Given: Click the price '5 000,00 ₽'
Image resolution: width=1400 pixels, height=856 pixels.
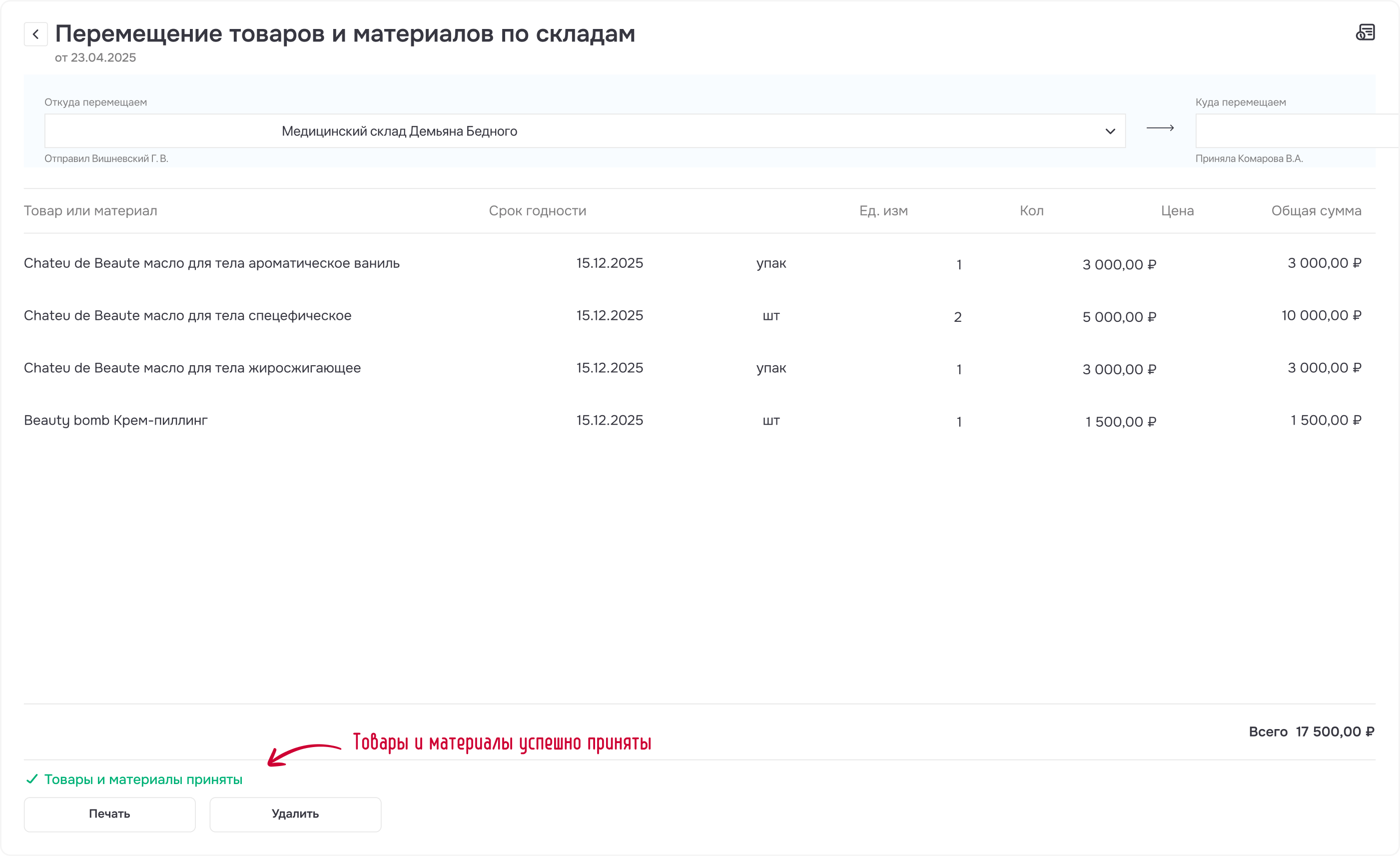Looking at the screenshot, I should click(x=1119, y=317).
